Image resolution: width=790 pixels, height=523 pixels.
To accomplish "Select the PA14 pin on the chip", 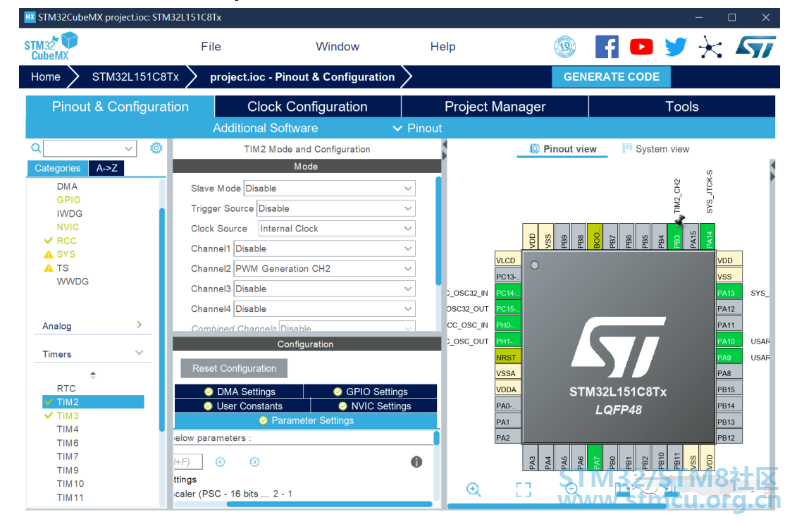I will coord(708,236).
